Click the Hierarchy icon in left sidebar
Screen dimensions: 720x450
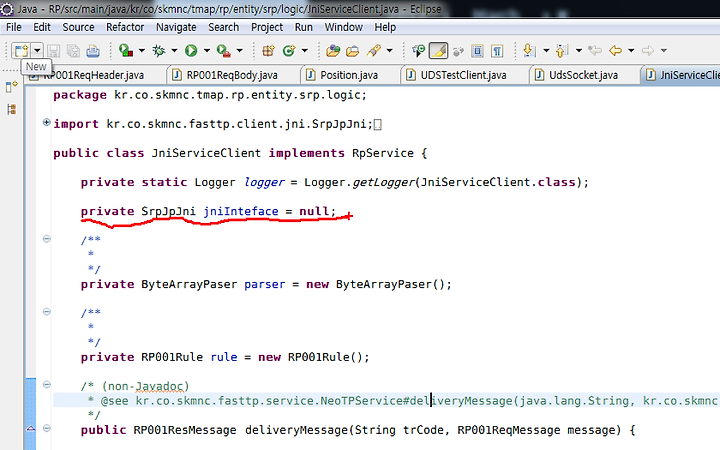[x=11, y=109]
